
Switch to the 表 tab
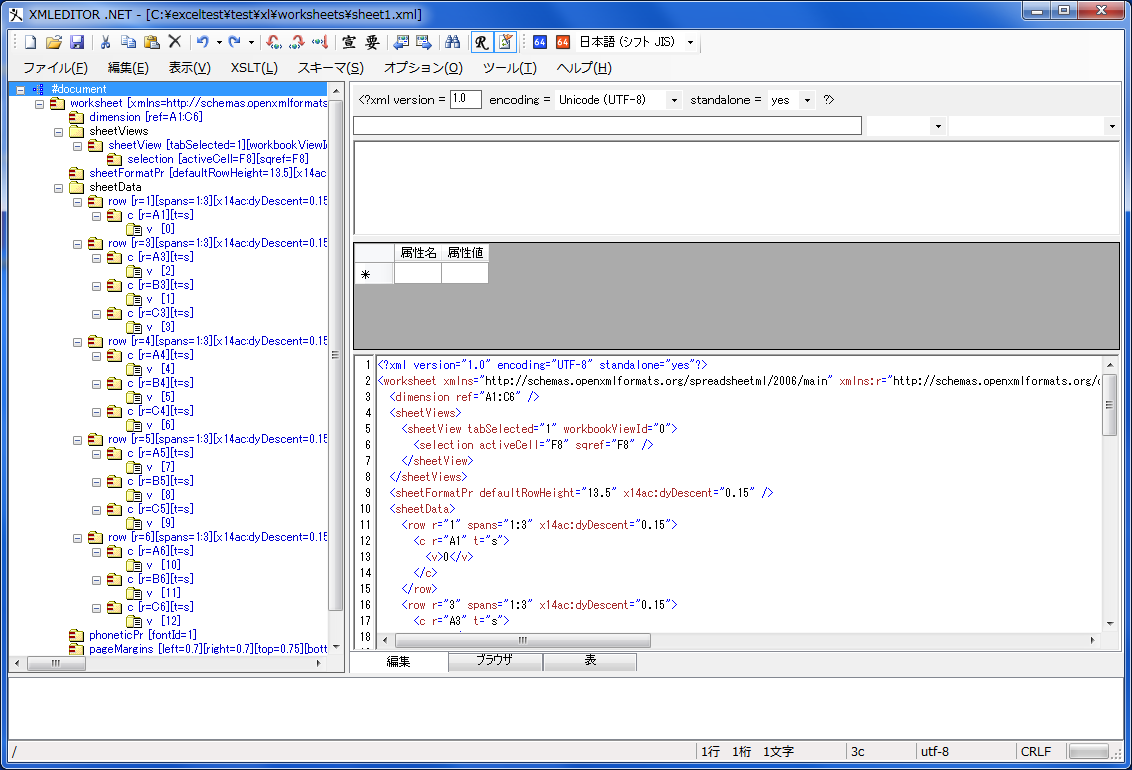590,661
